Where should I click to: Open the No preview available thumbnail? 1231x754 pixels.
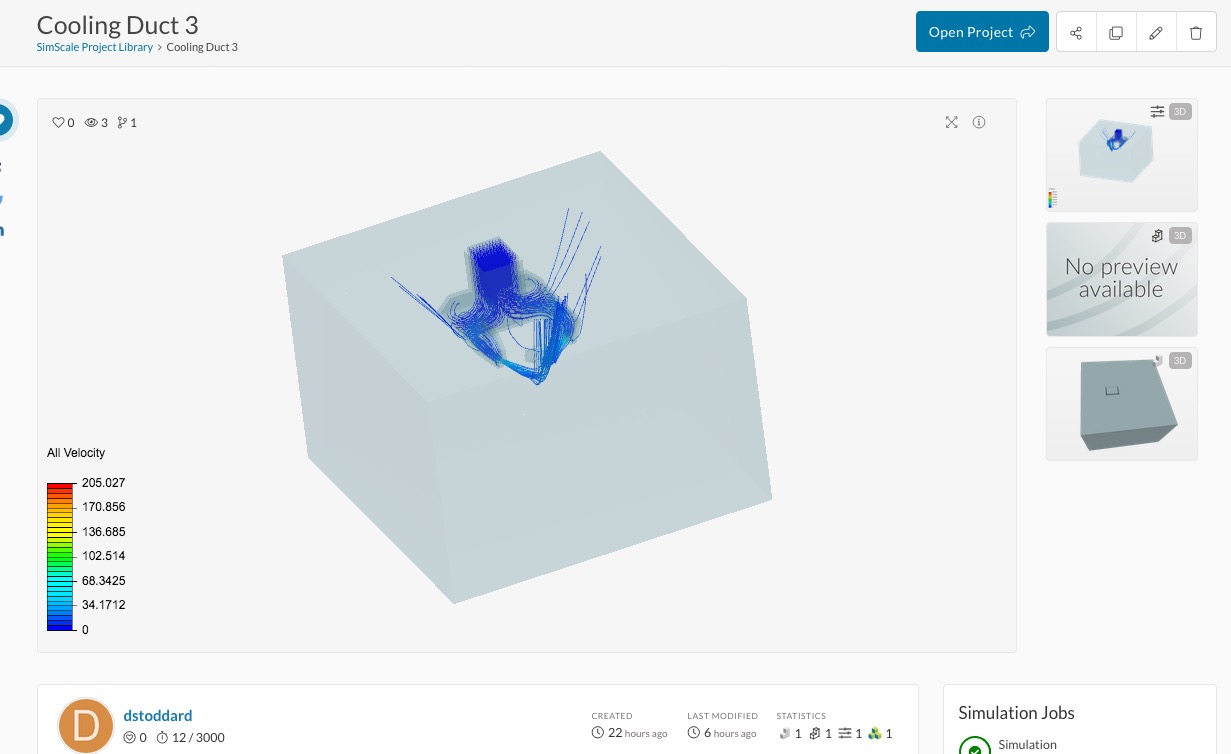(1121, 279)
